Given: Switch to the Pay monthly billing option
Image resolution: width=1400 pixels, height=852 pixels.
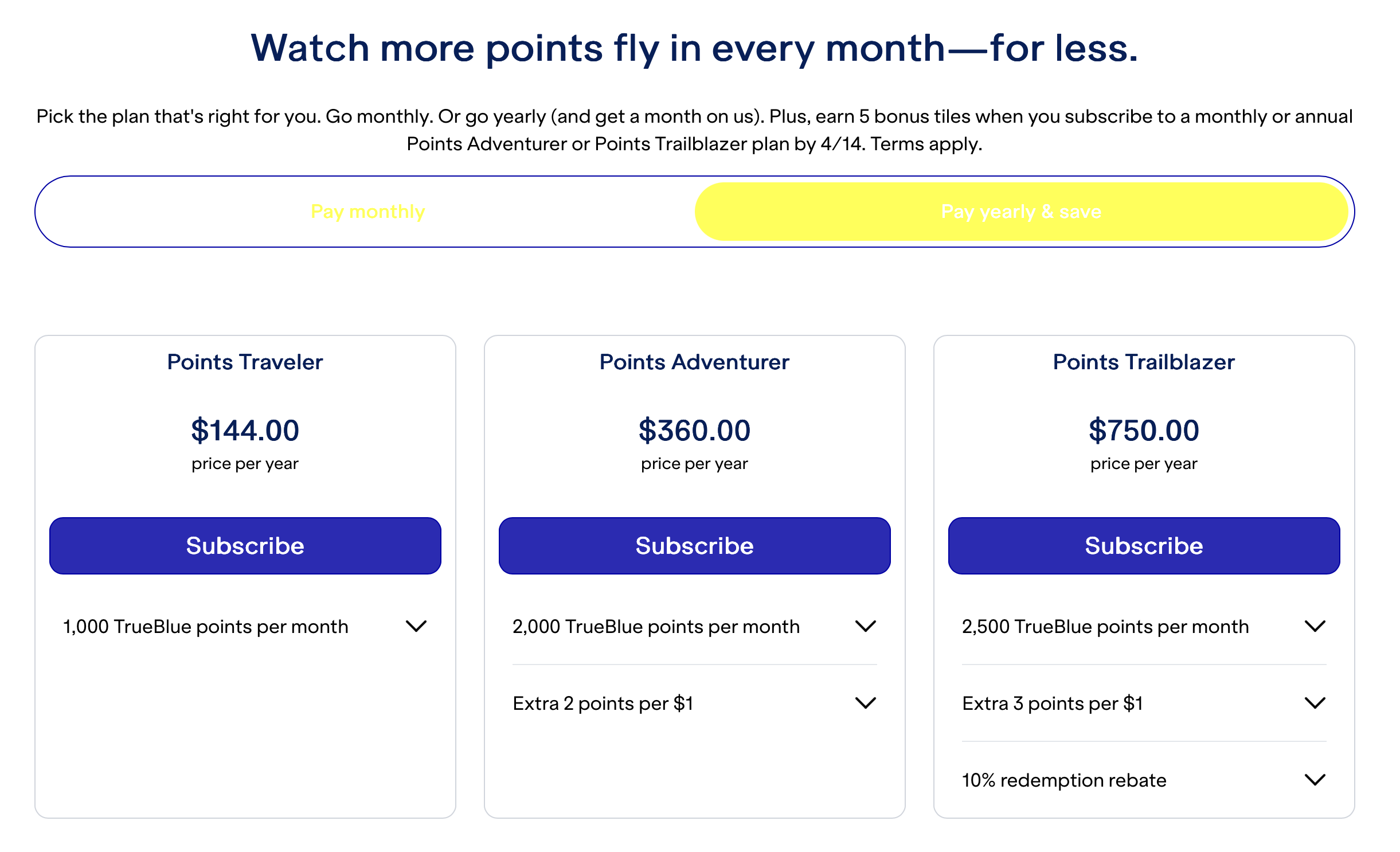Looking at the screenshot, I should coord(368,211).
